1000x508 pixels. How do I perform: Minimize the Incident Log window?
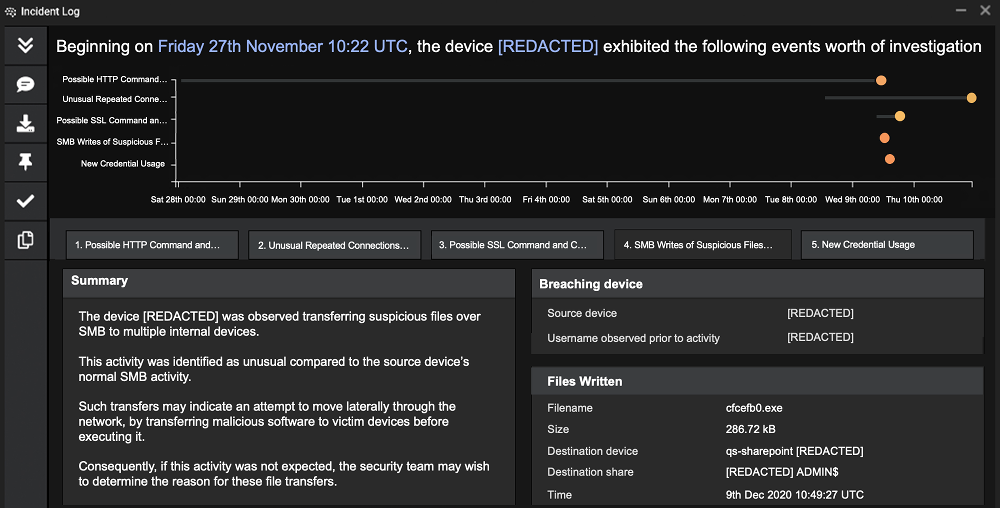pos(961,11)
